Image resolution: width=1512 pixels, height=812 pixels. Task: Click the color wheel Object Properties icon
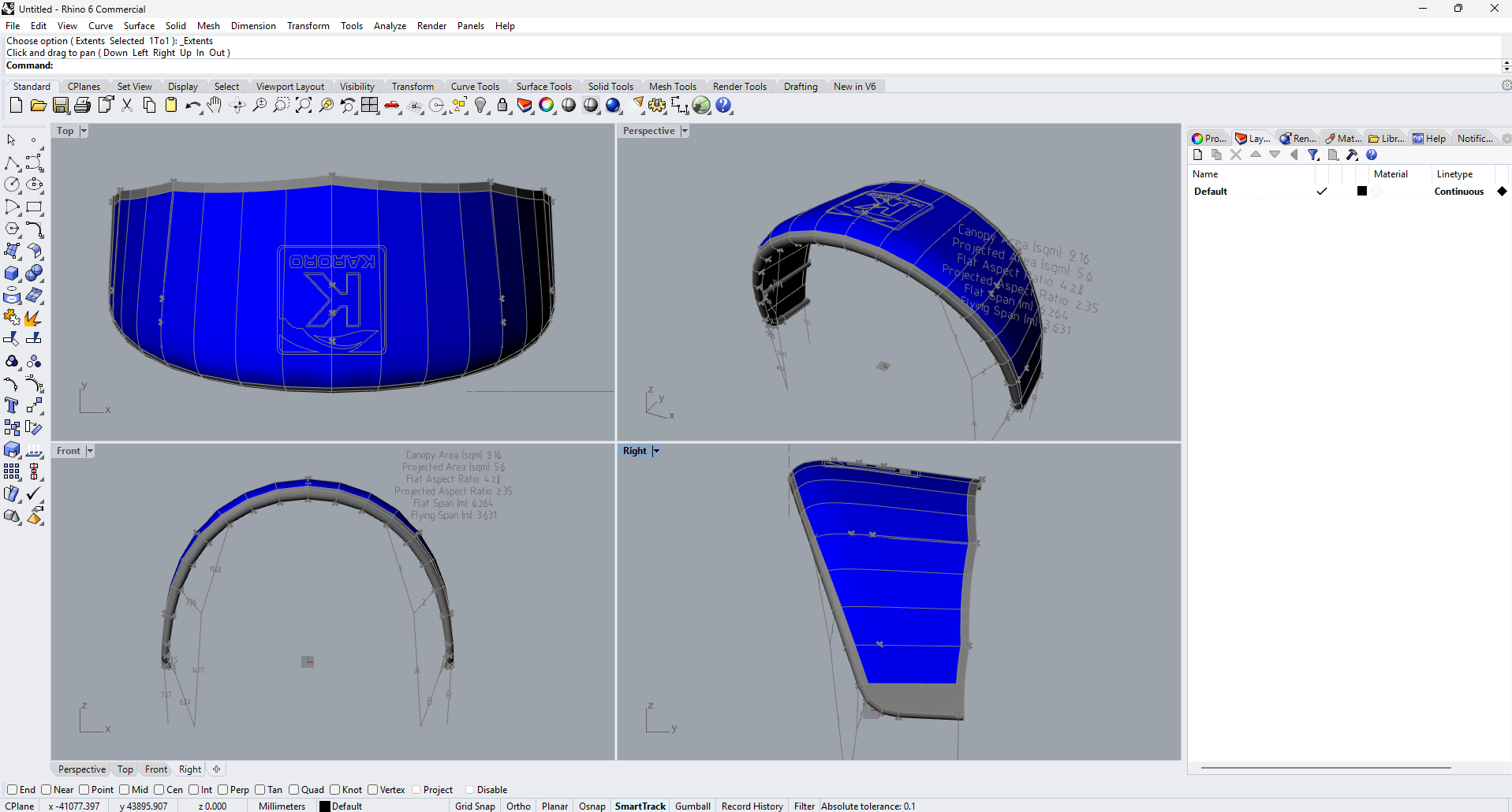point(547,105)
